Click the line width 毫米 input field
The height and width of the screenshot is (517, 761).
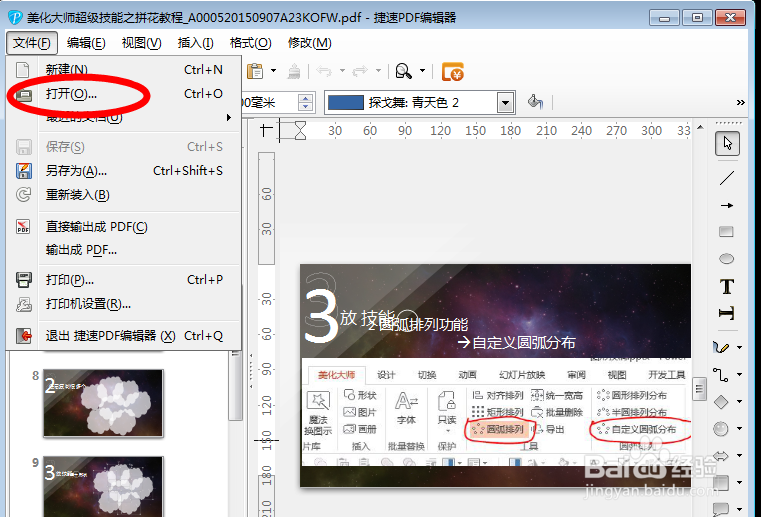(270, 102)
